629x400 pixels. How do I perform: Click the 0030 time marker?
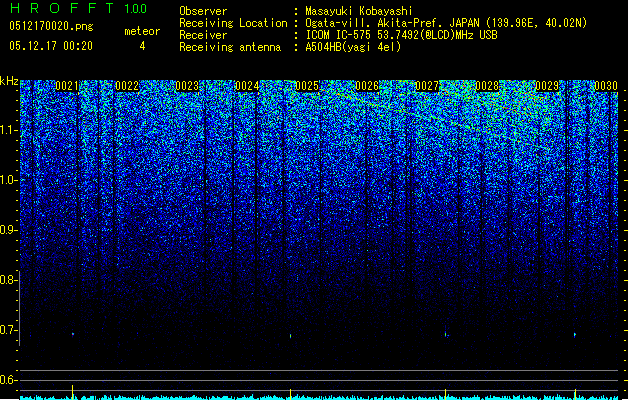606,86
